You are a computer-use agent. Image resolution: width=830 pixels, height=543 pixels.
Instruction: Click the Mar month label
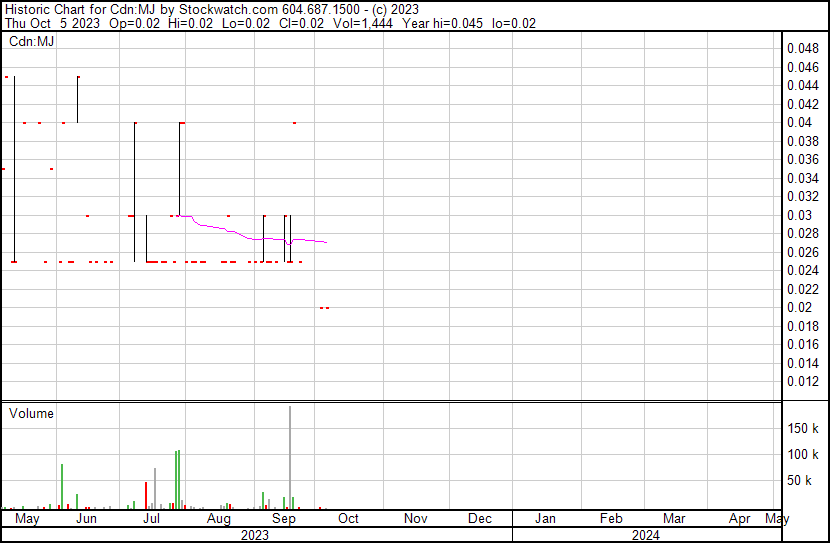pyautogui.click(x=674, y=519)
